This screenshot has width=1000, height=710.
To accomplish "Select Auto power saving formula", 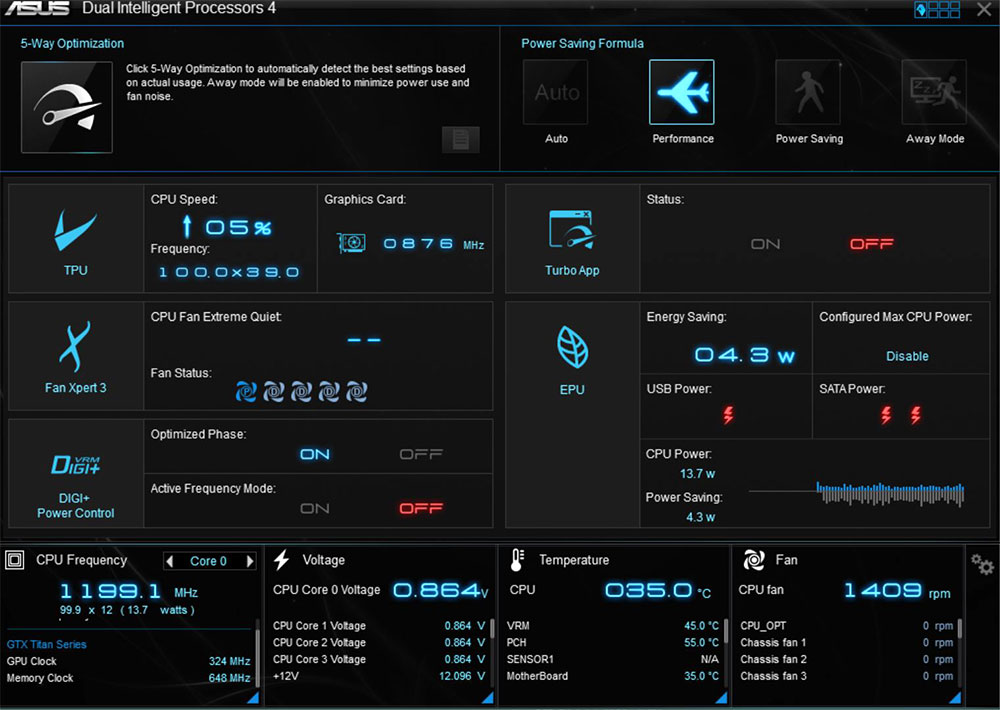I will (x=556, y=93).
